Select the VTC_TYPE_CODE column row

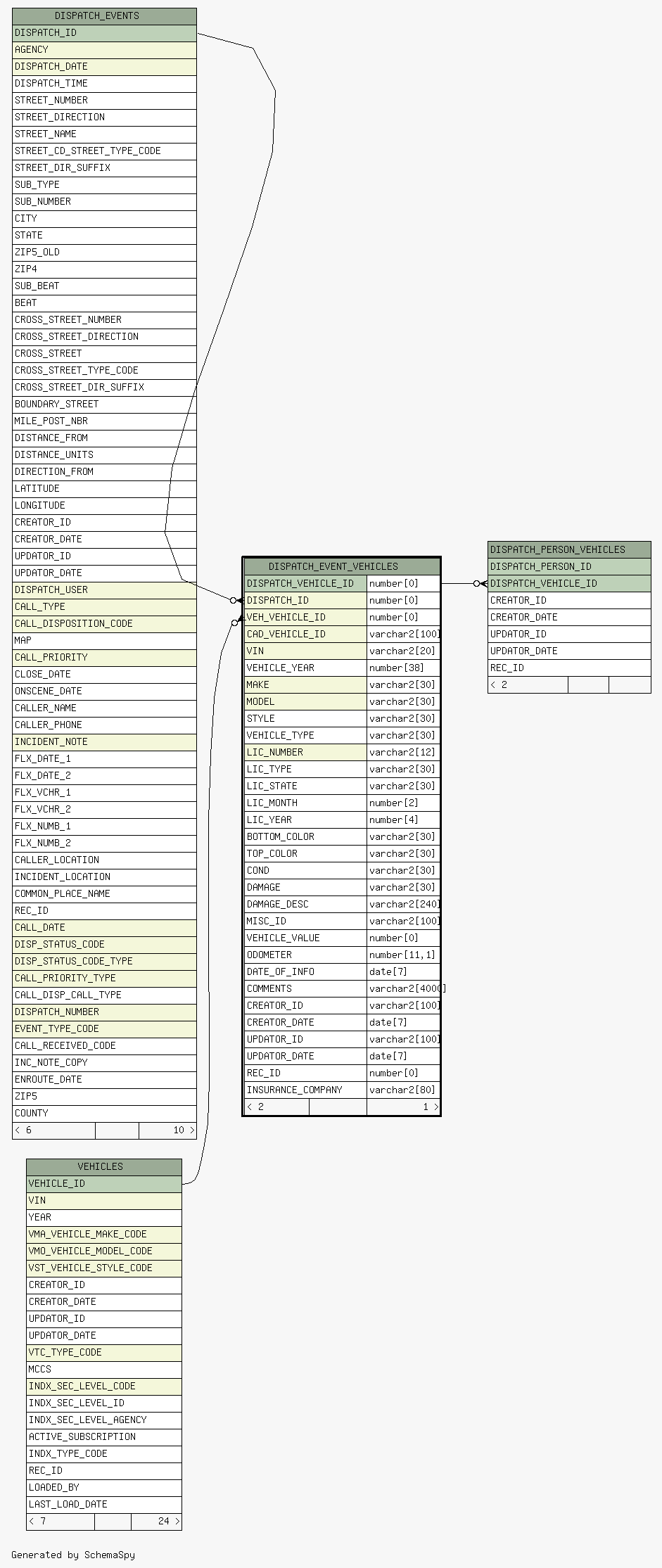[104, 1352]
